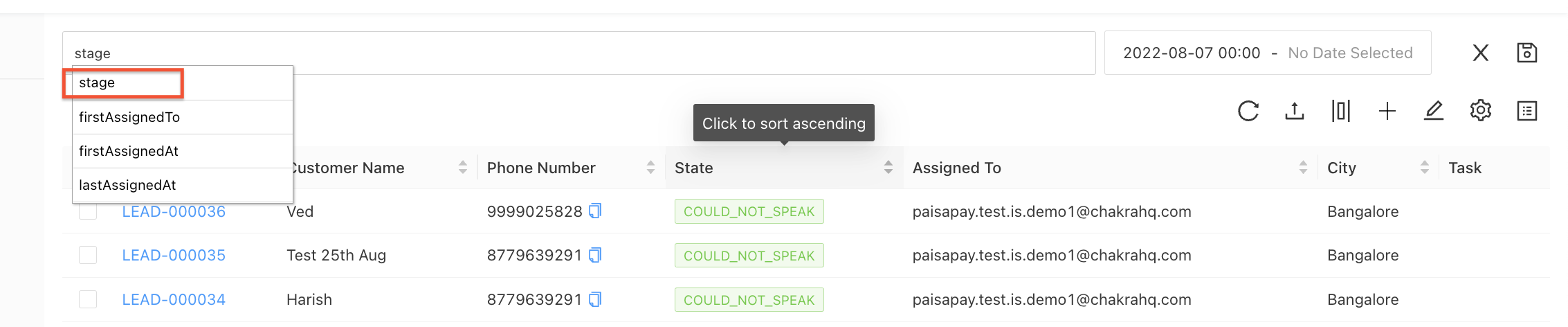Image resolution: width=1568 pixels, height=327 pixels.
Task: Open the column layout icon
Action: 1341,111
